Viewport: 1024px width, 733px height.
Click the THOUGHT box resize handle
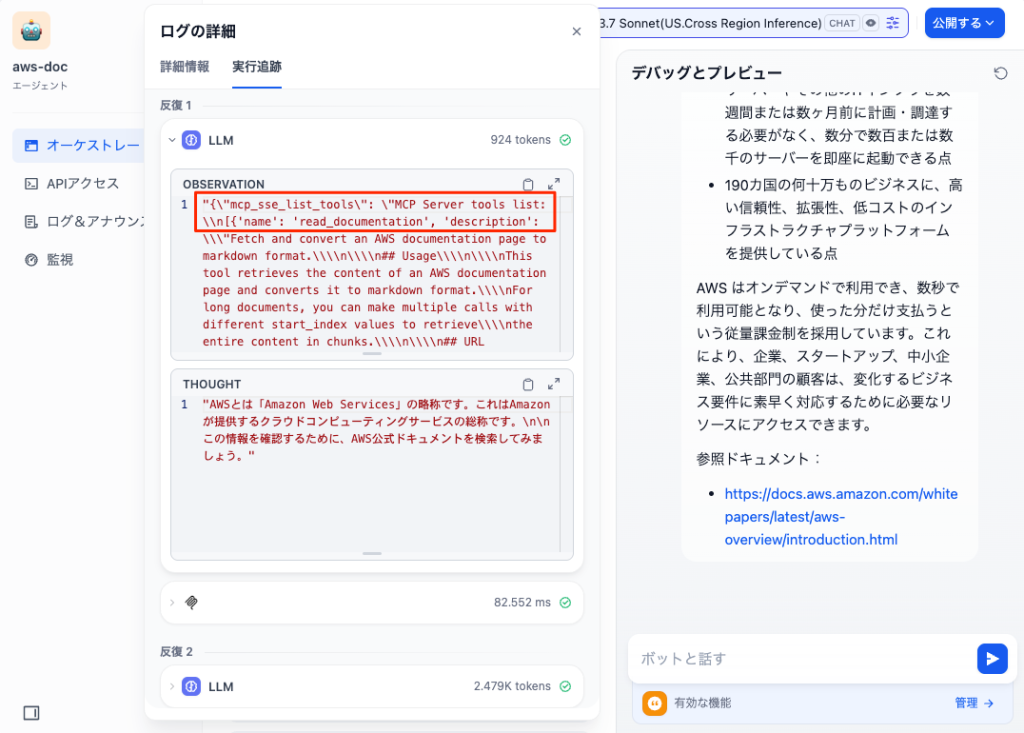(x=372, y=553)
